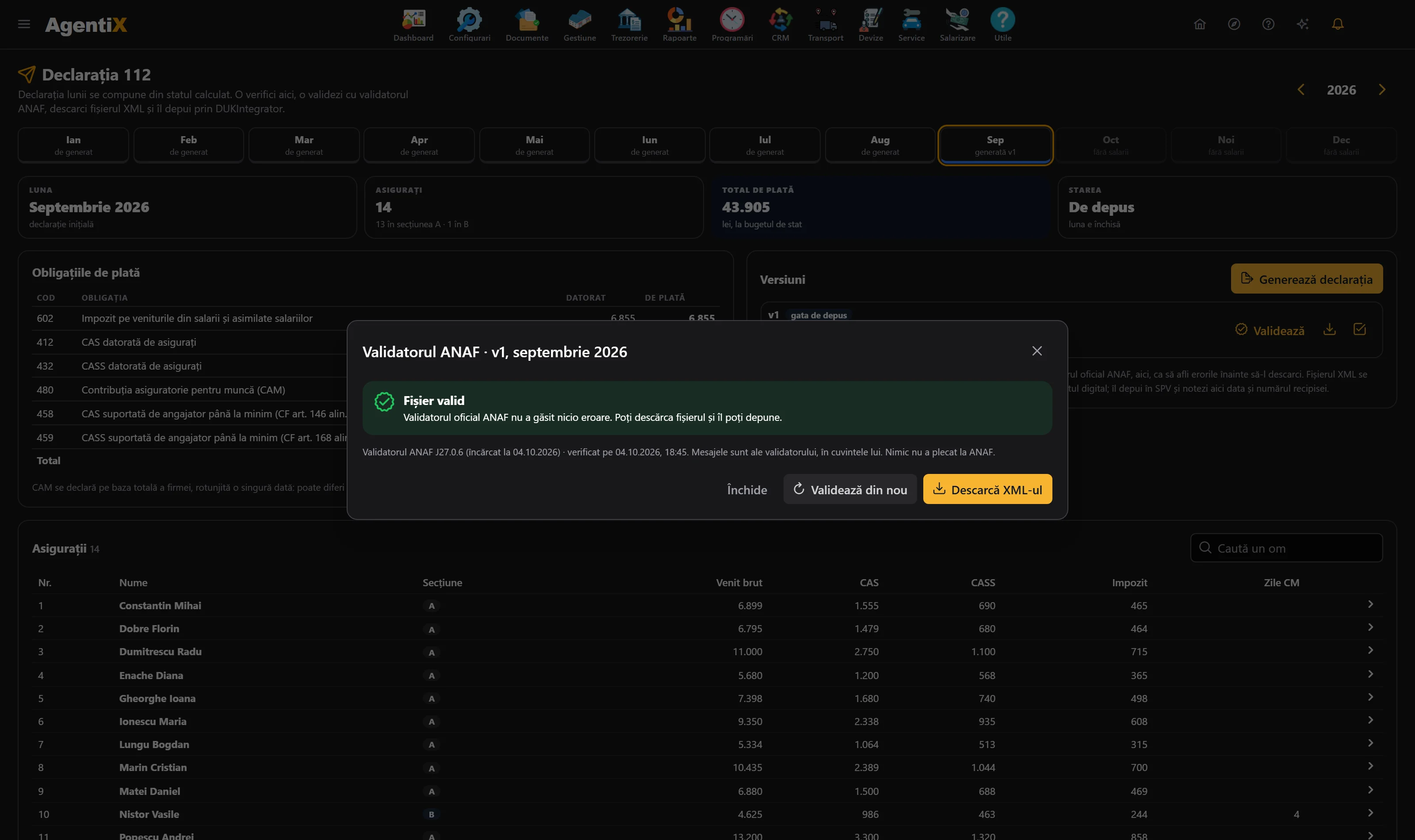Select the Ian month tab
Viewport: 1415px width, 840px height.
click(73, 145)
